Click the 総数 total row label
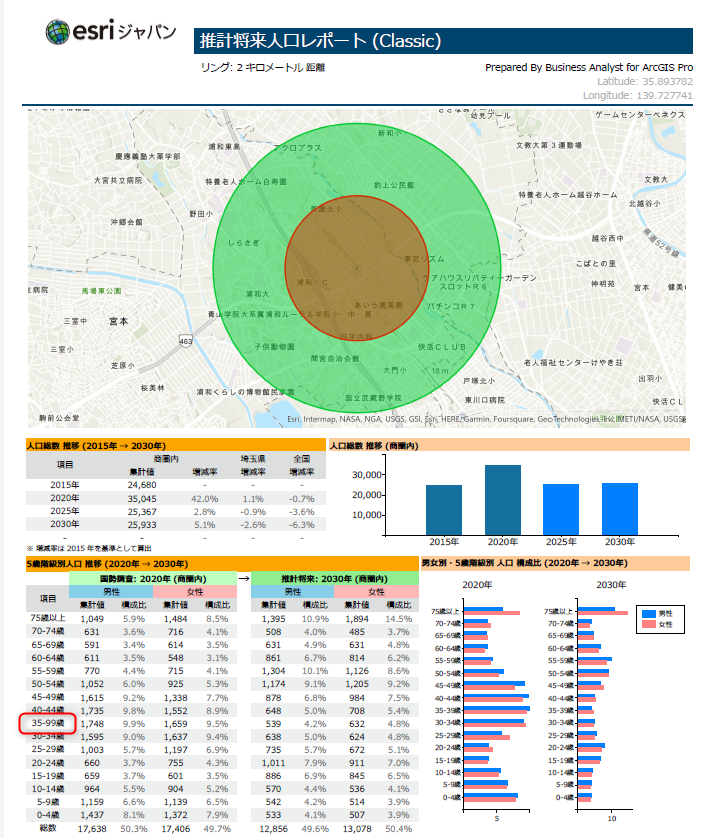 point(48,828)
